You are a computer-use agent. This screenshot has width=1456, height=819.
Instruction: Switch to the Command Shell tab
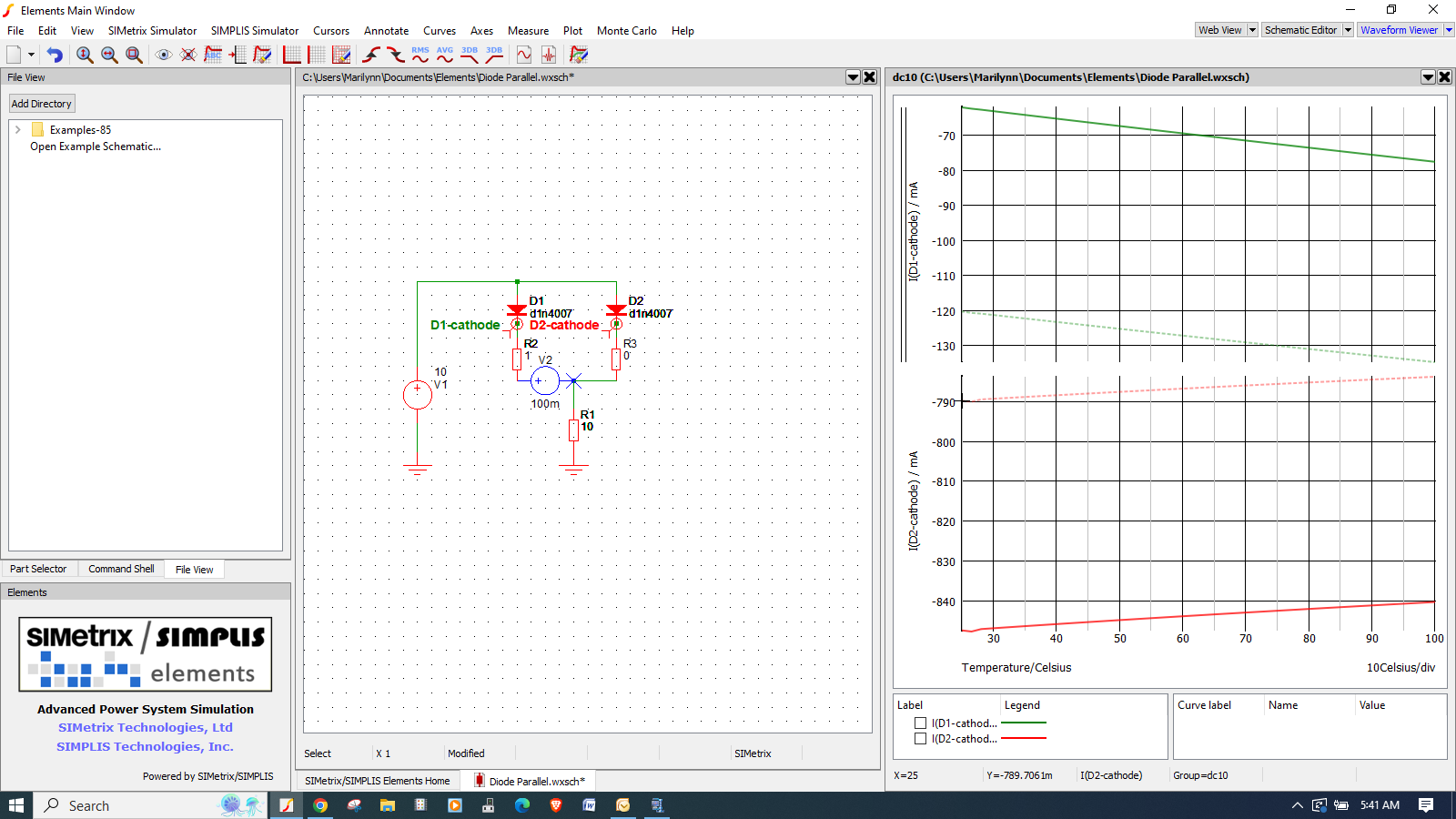coord(121,569)
